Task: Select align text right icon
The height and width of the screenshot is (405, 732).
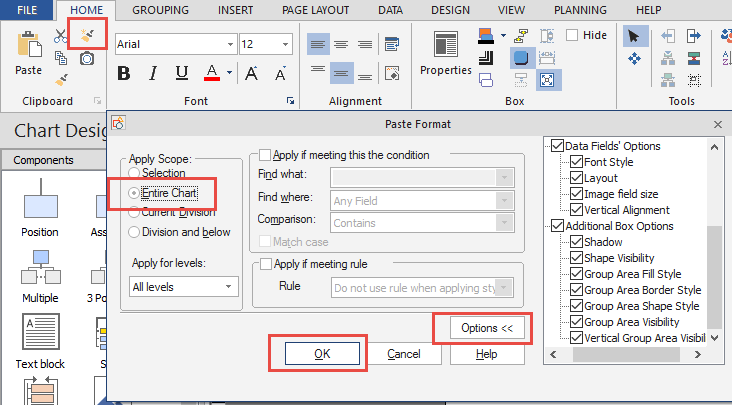Action: pos(365,44)
